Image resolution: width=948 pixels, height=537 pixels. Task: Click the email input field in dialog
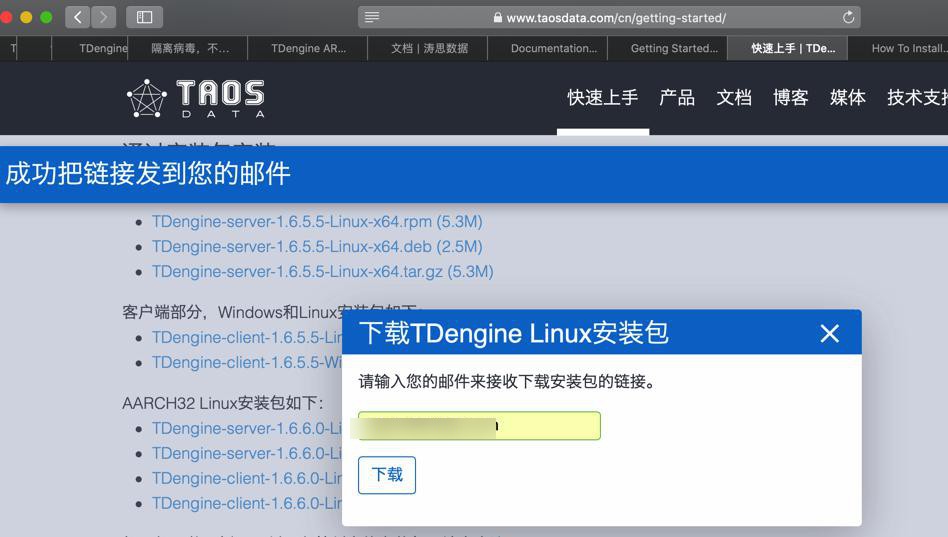pyautogui.click(x=479, y=426)
